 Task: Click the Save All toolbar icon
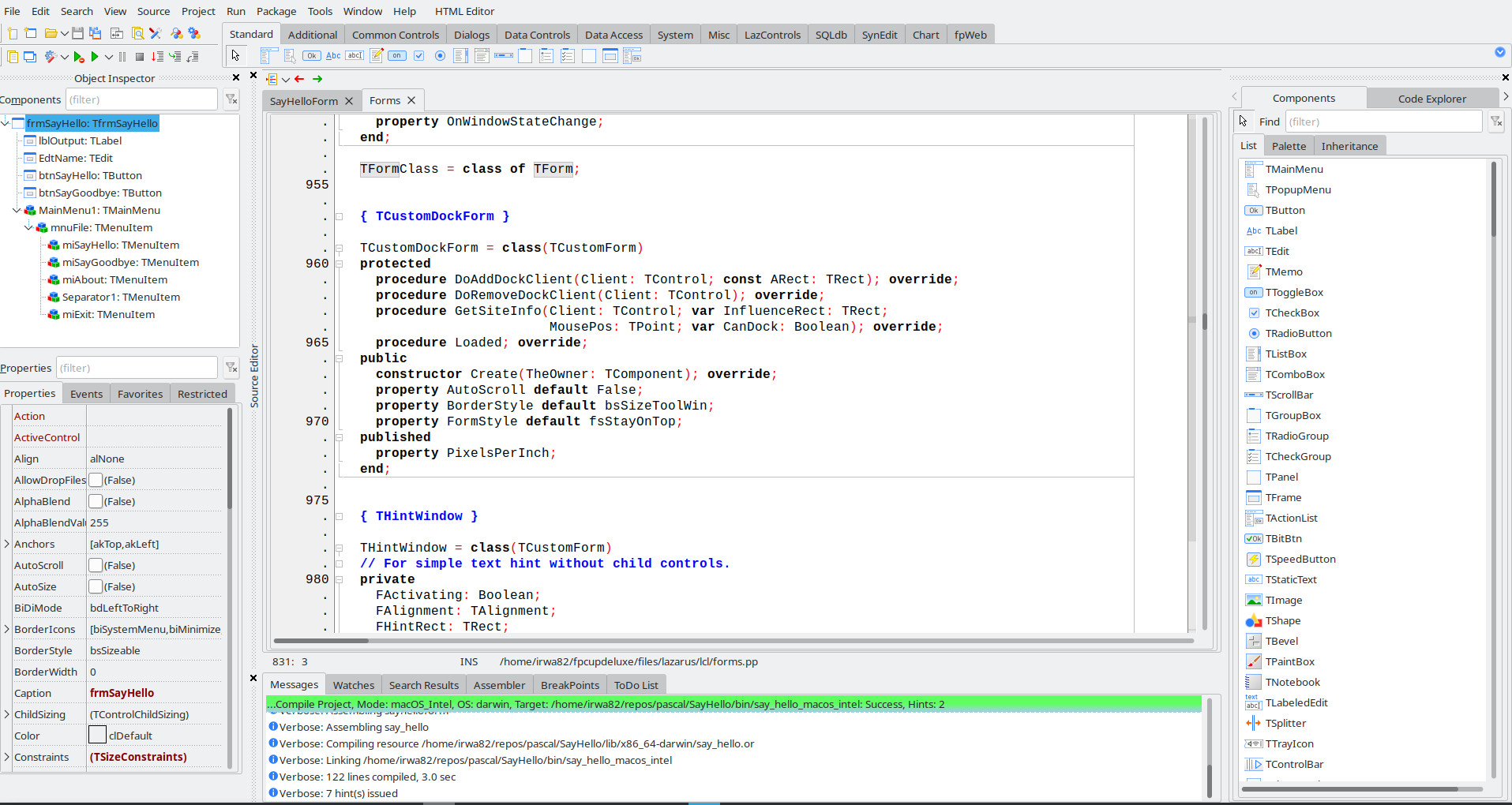point(95,33)
